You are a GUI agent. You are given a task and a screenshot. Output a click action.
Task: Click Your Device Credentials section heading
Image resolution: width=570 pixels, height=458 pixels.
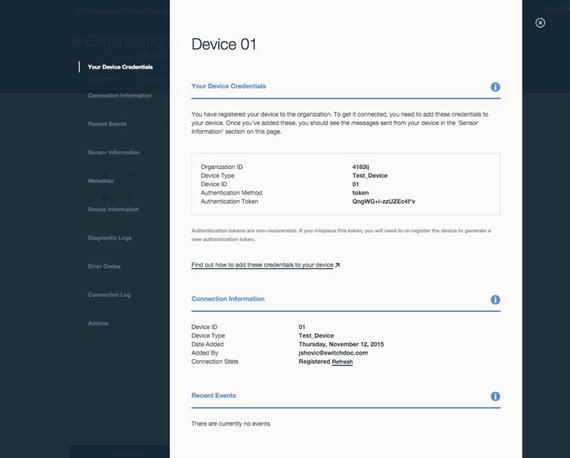pyautogui.click(x=228, y=86)
